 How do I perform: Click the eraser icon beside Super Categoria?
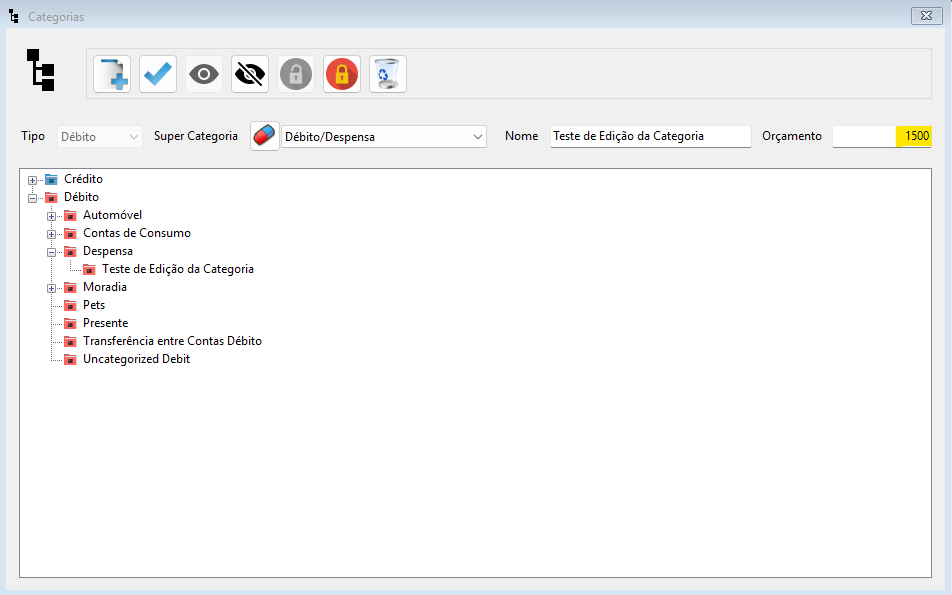265,136
